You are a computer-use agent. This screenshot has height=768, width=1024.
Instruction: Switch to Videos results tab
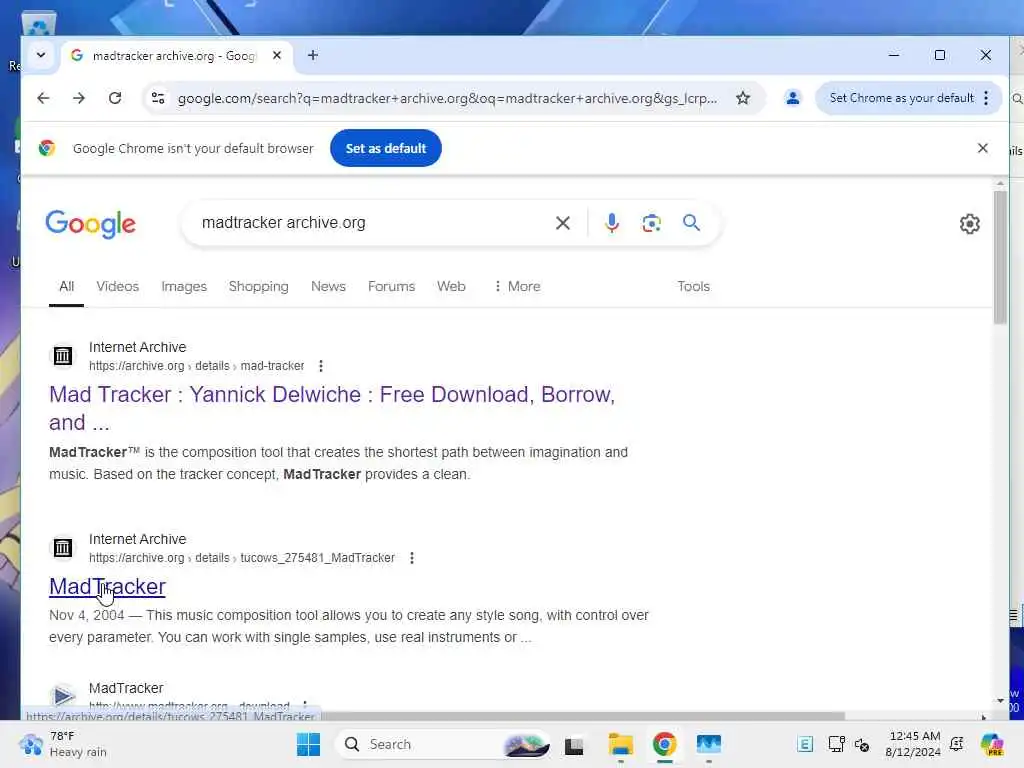[118, 286]
